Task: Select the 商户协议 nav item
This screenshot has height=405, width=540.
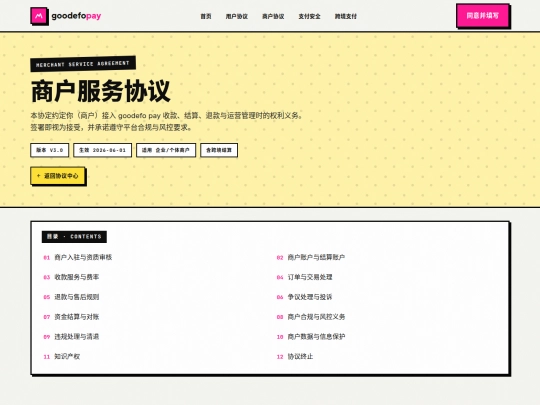Action: [x=273, y=16]
